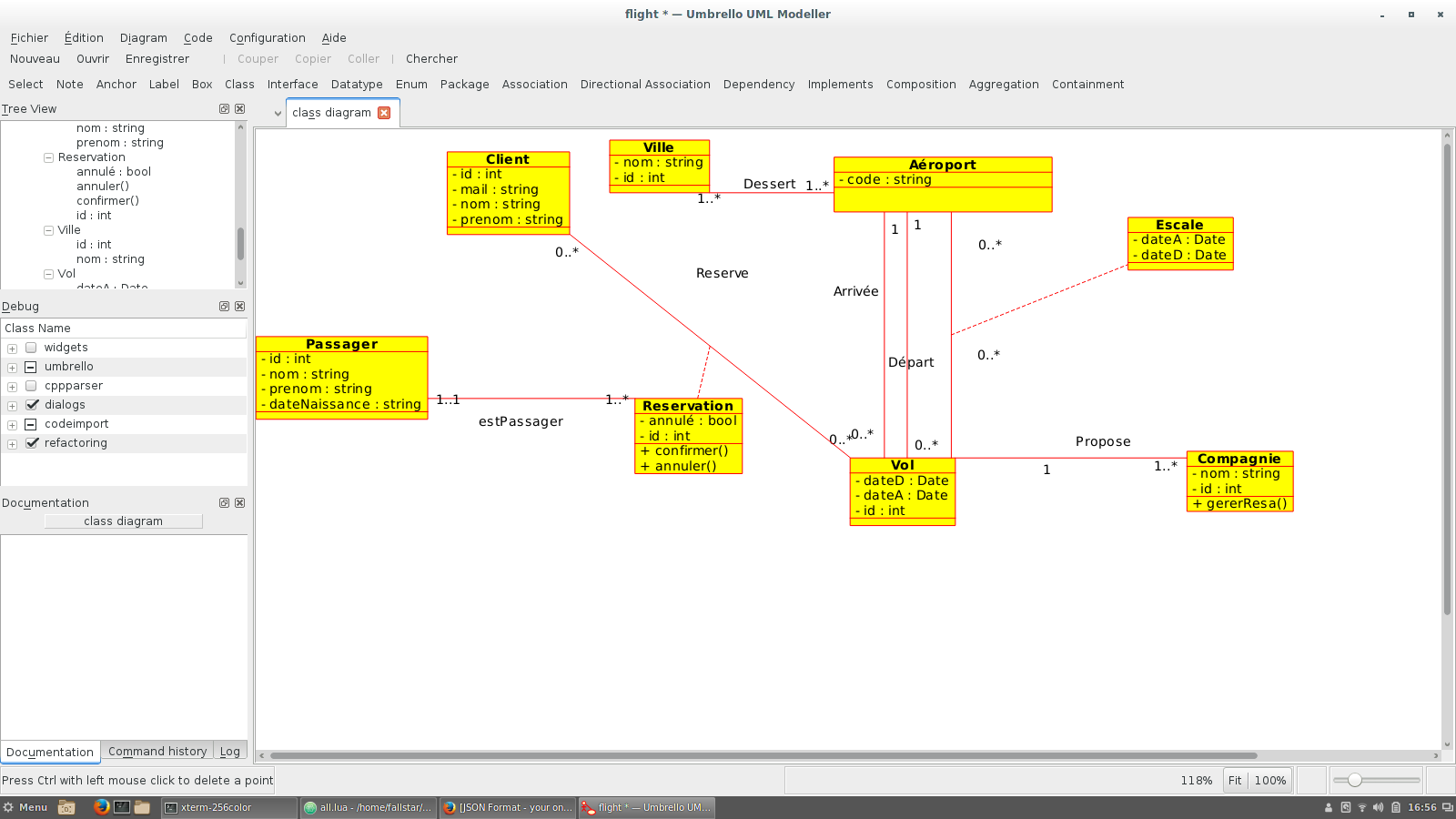Toggle the codeimport debug checkbox
This screenshot has height=819, width=1456.
point(32,424)
